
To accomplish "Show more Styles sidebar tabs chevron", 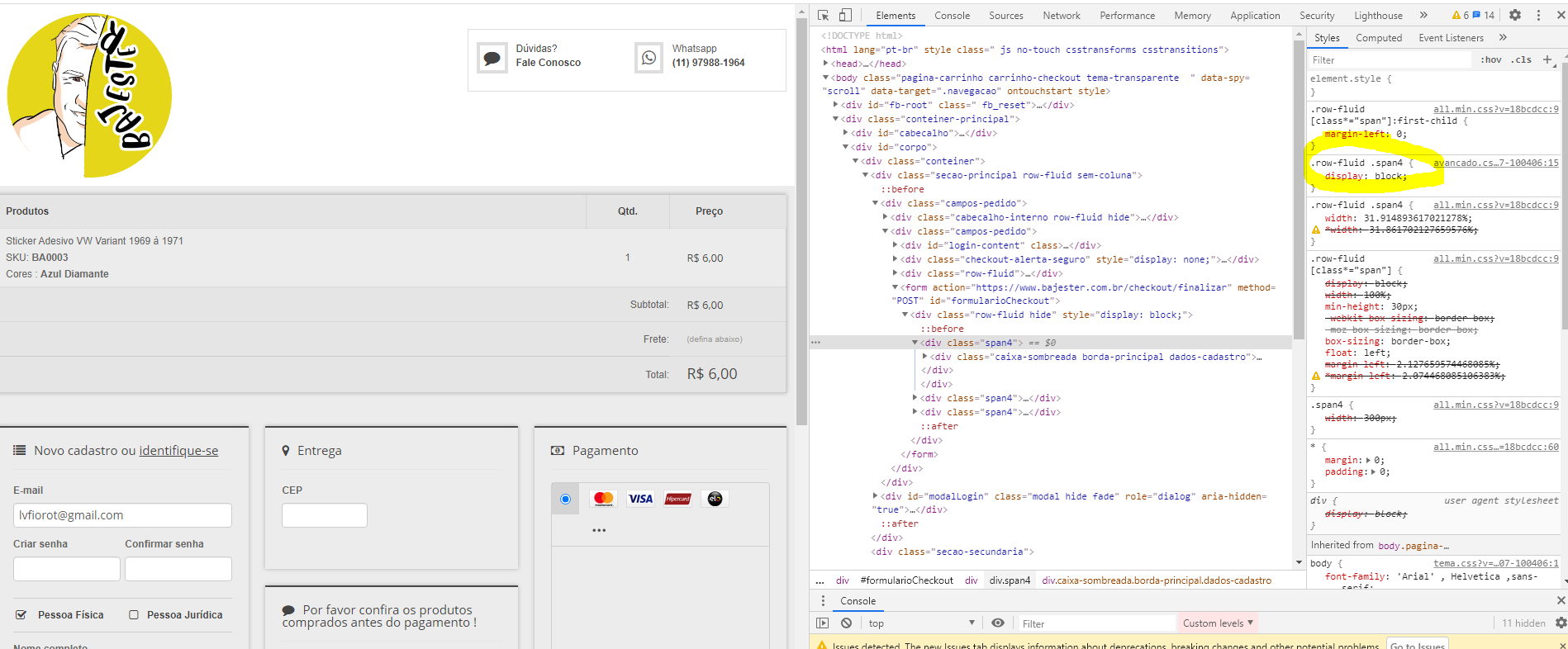I will pyautogui.click(x=1503, y=37).
